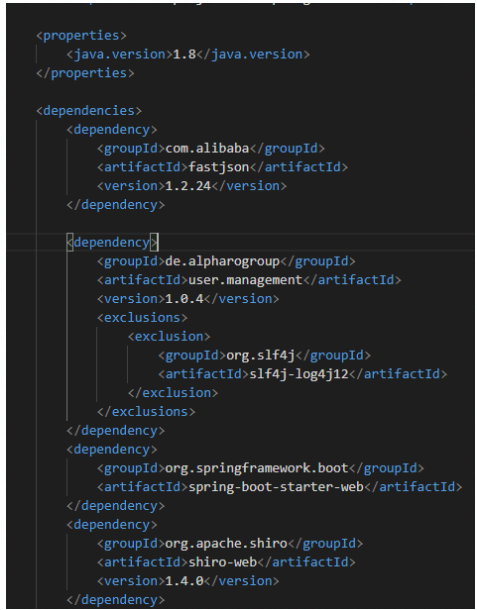Place cursor on opening properties tag
Viewport: 477px width, 610px height.
81,35
